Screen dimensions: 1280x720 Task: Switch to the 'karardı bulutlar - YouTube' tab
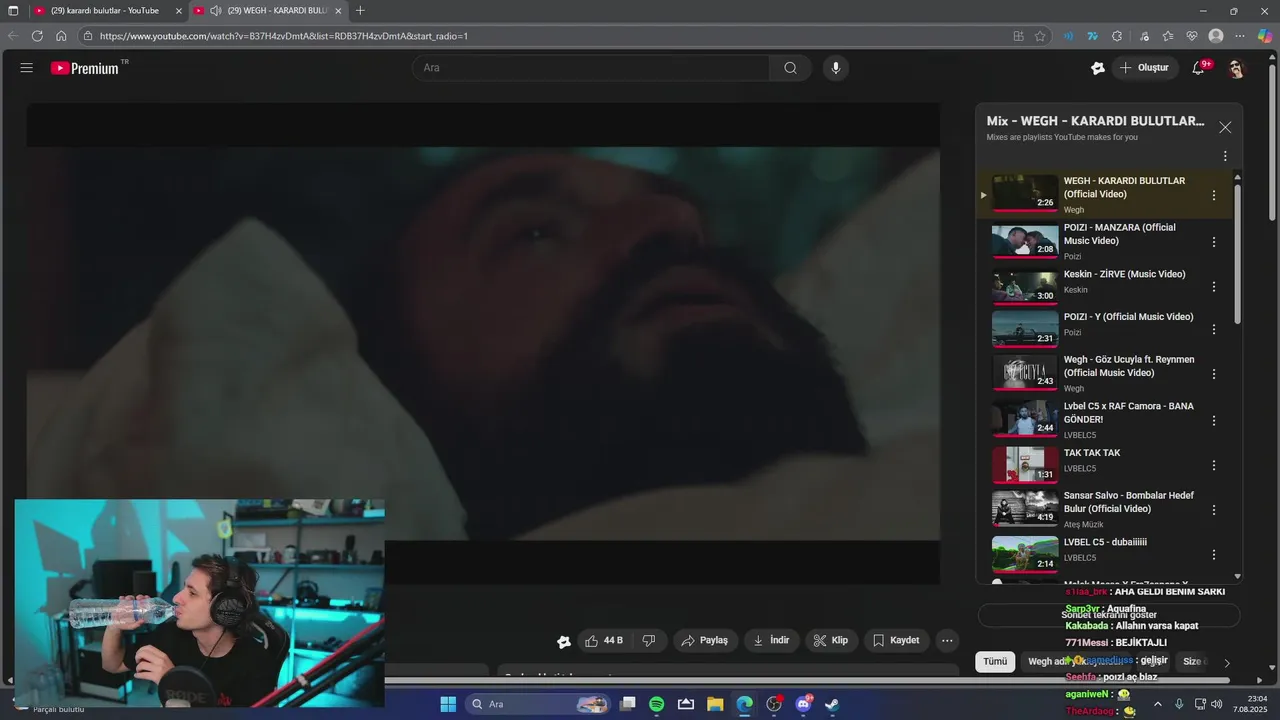point(106,11)
